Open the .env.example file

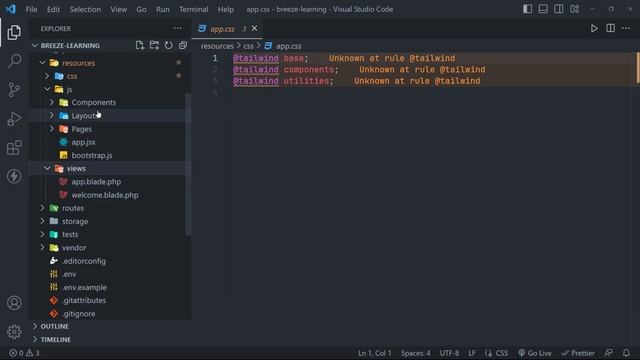click(84, 287)
